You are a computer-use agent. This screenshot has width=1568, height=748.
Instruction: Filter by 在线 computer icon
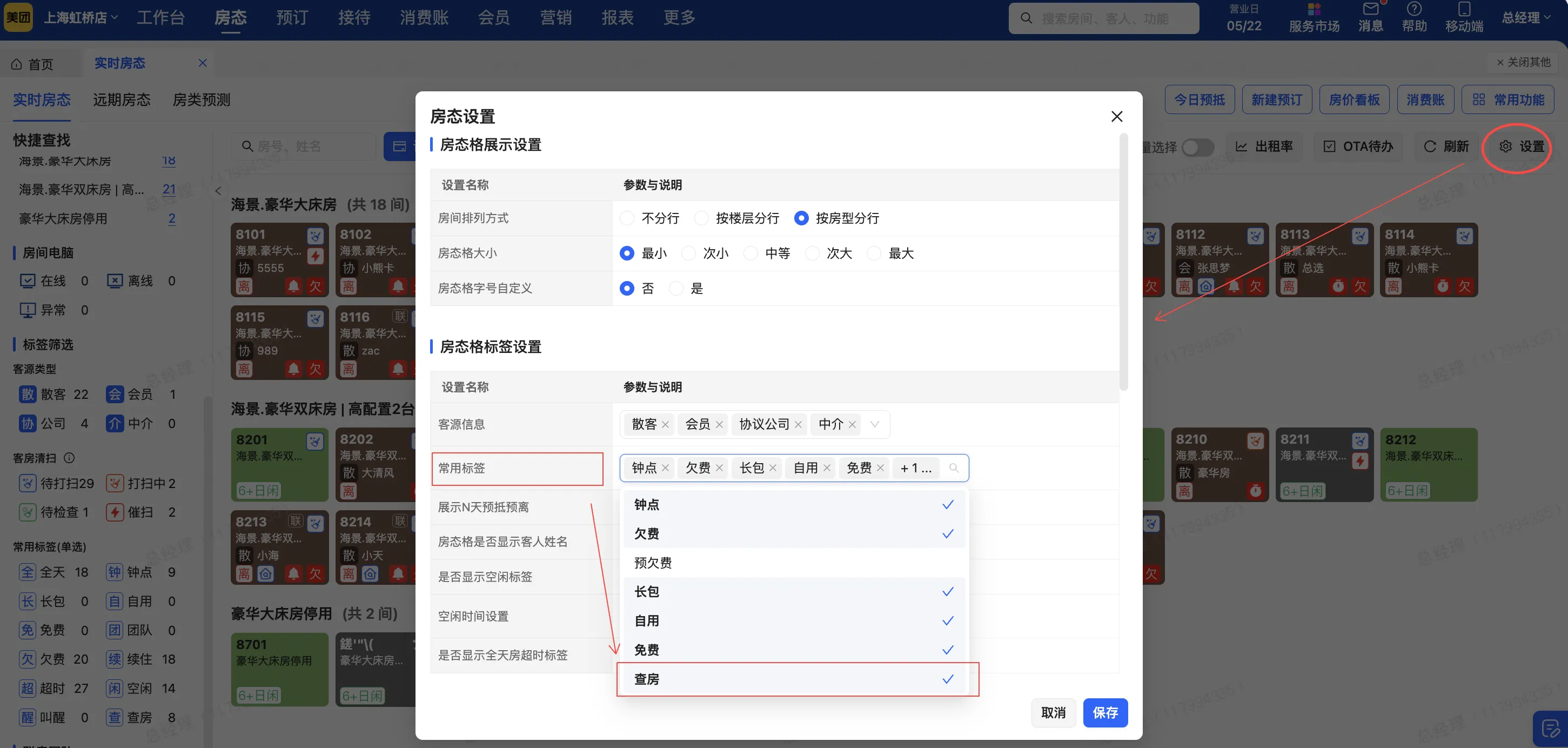point(28,280)
